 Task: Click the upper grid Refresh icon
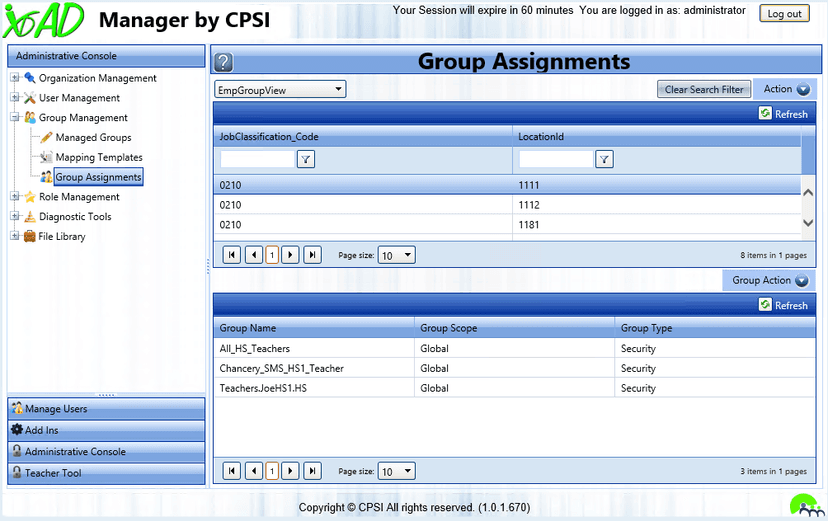click(765, 113)
